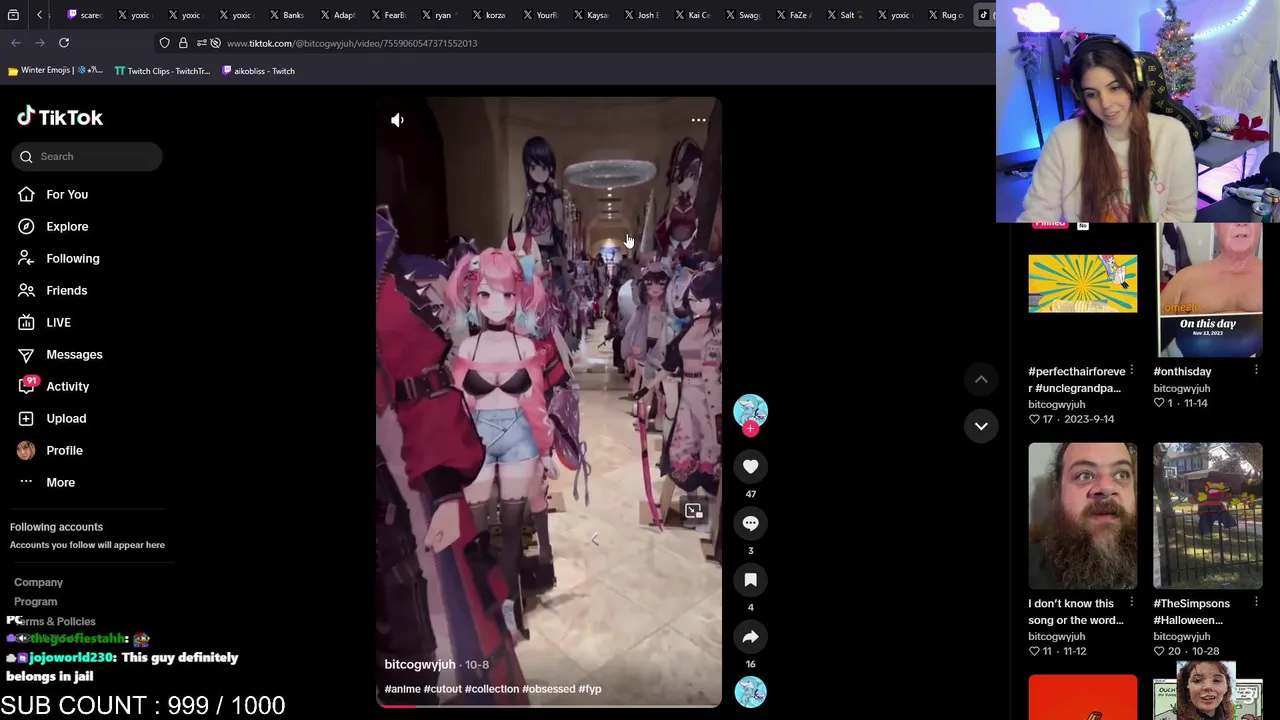
Task: Click the video progress bar
Action: 548,706
